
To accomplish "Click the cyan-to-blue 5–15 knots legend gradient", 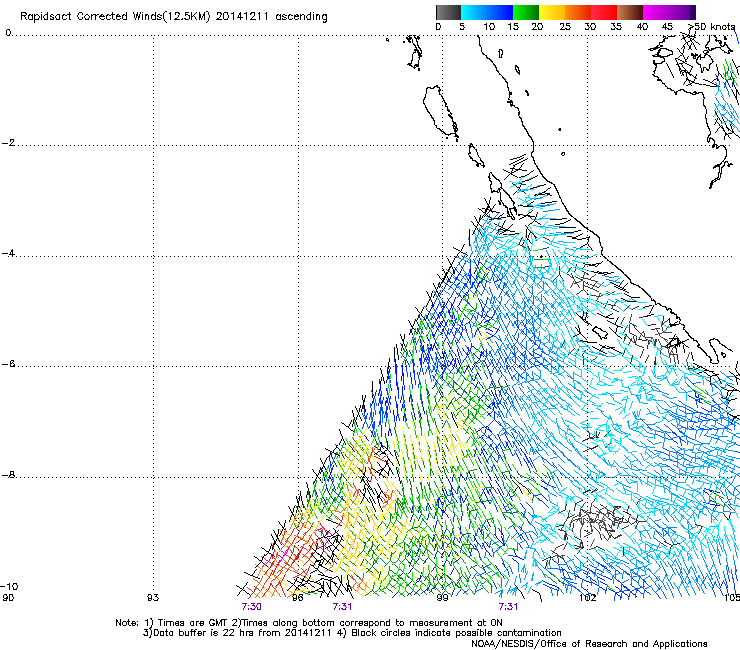I will [x=487, y=12].
